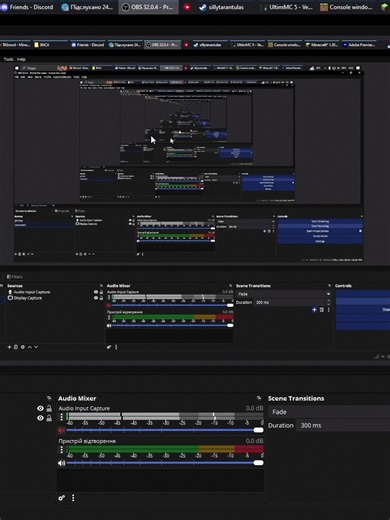Click Audio Input Capture volume slider handle in enlarged mixer
The image size is (390, 520).
pos(258,430)
